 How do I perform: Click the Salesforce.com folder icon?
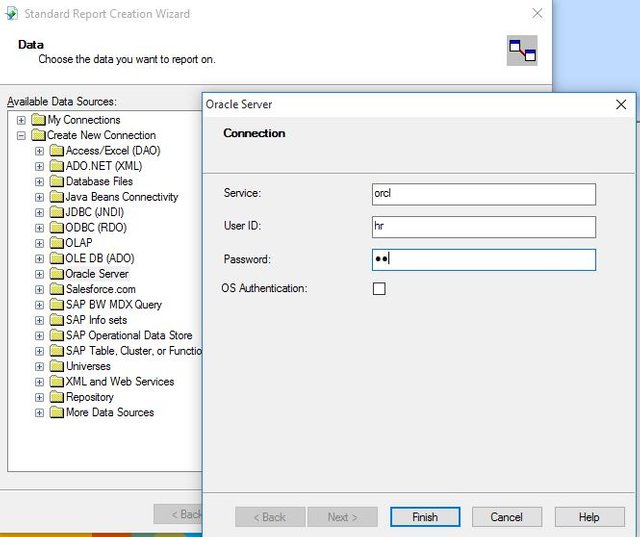[x=57, y=289]
